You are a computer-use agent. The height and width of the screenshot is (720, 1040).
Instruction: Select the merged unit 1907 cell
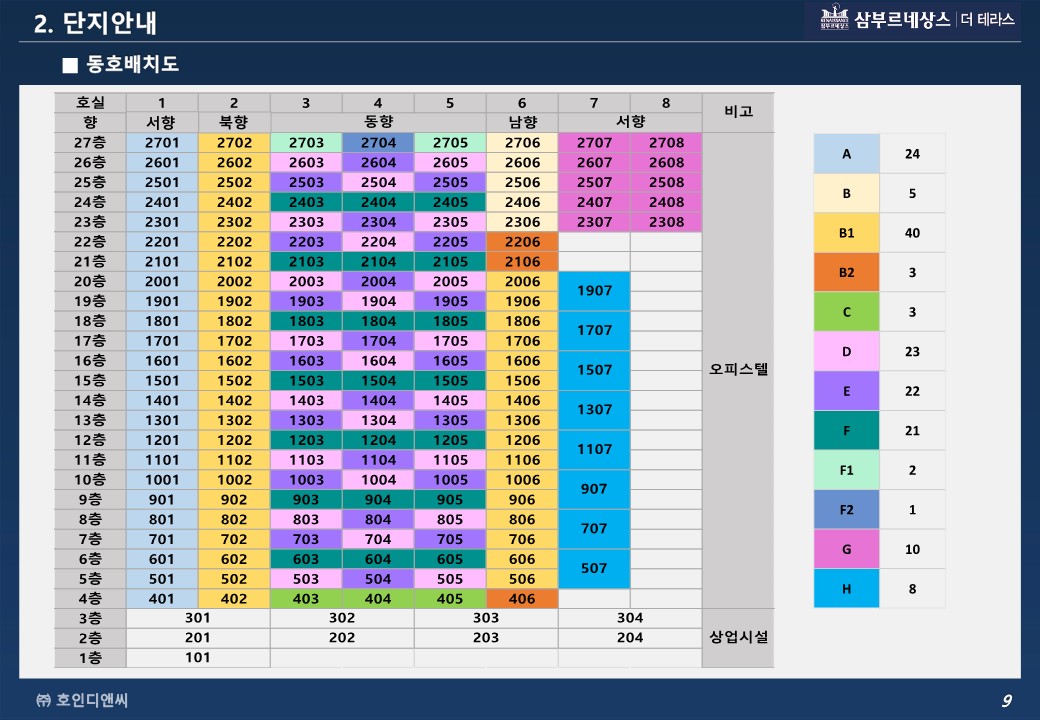point(594,291)
